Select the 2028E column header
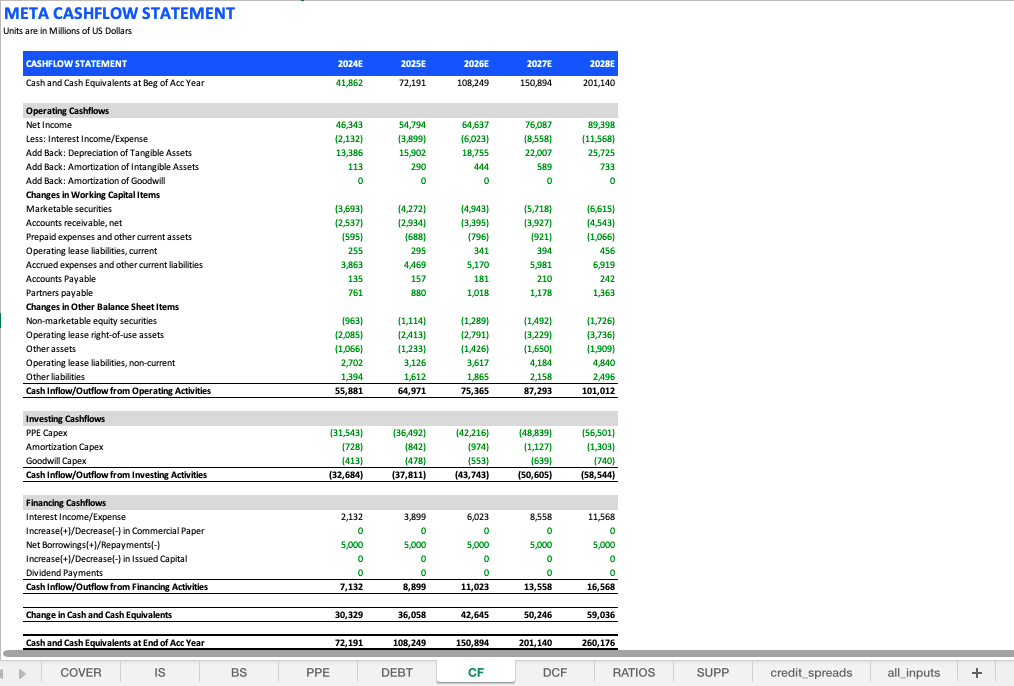Viewport: 1014px width, 686px height. pyautogui.click(x=602, y=63)
